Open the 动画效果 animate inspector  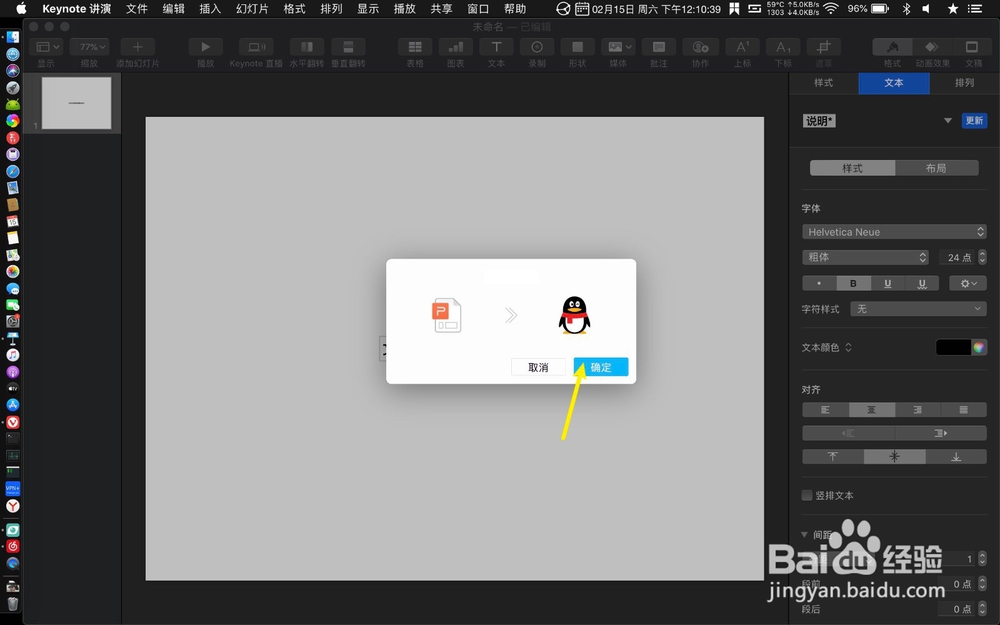[932, 47]
